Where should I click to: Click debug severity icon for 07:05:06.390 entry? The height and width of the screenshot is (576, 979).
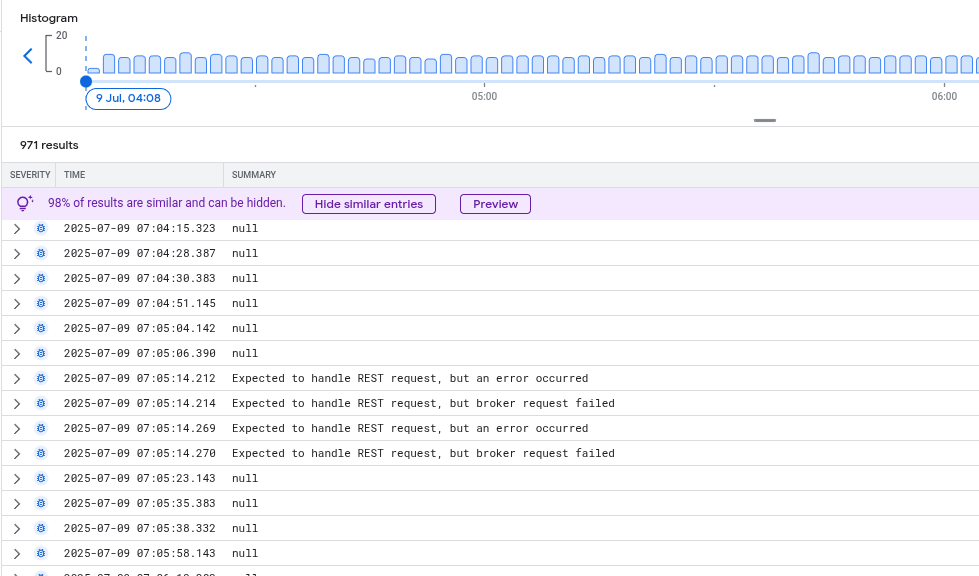(41, 353)
